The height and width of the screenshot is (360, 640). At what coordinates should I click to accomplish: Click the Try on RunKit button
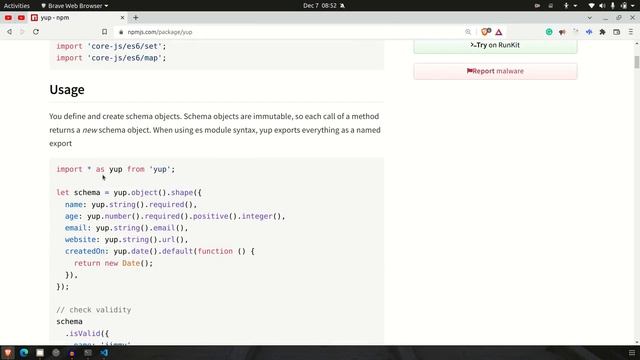495,45
